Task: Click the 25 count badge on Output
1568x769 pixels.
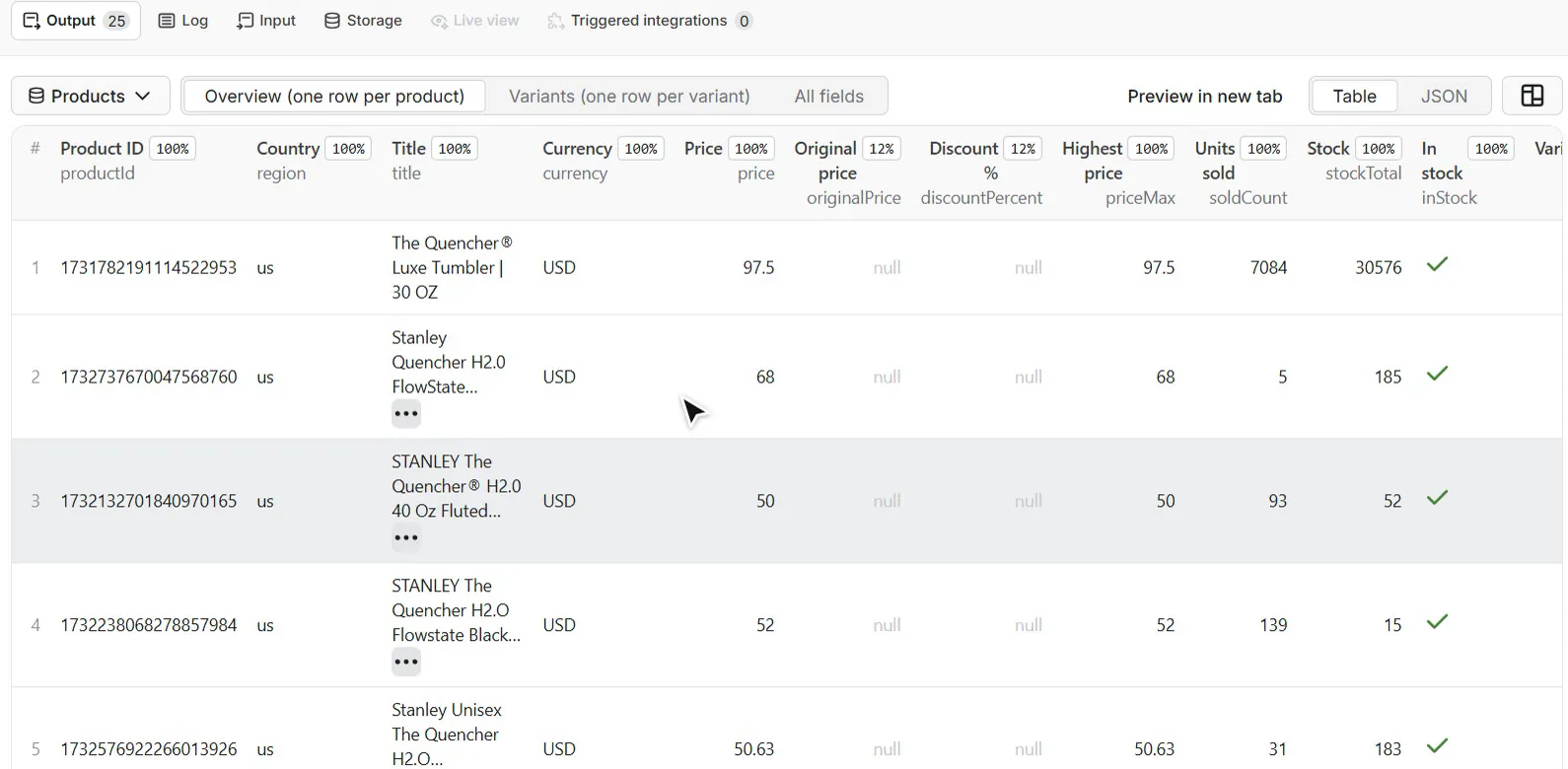Action: pos(116,21)
